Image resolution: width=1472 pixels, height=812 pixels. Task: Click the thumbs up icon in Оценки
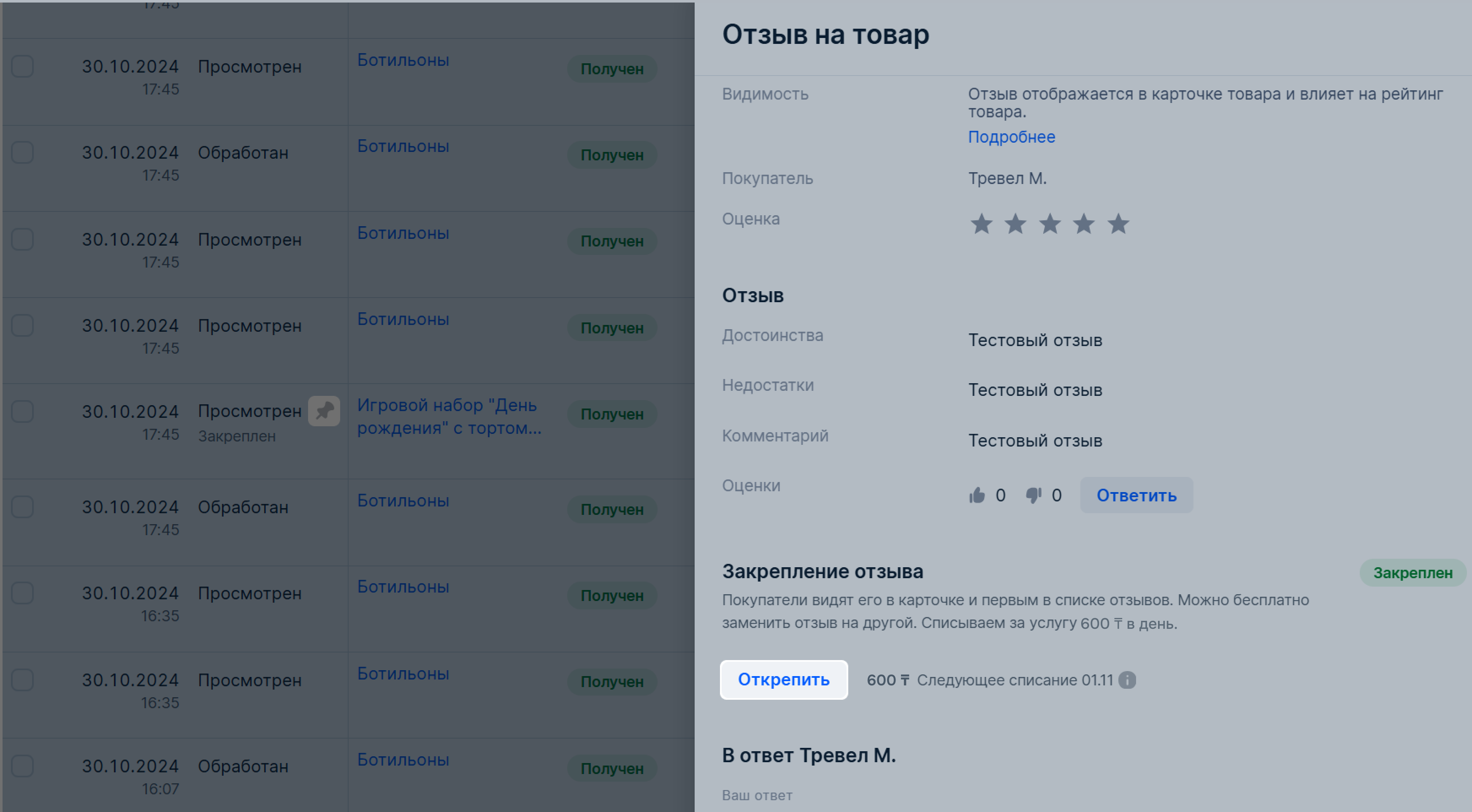(977, 495)
